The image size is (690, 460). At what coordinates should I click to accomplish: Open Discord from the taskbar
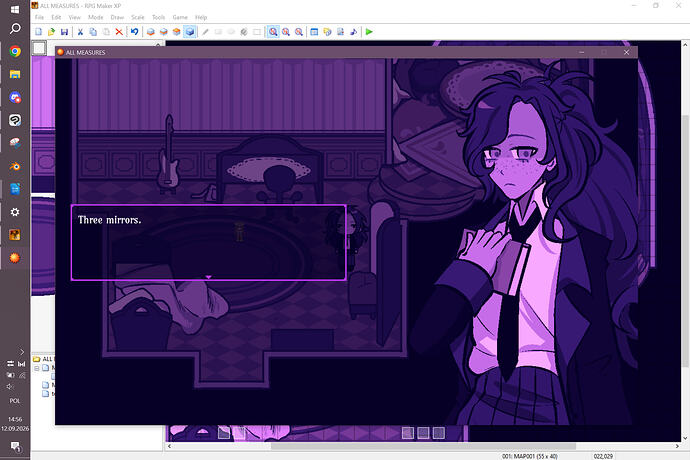pyautogui.click(x=15, y=97)
